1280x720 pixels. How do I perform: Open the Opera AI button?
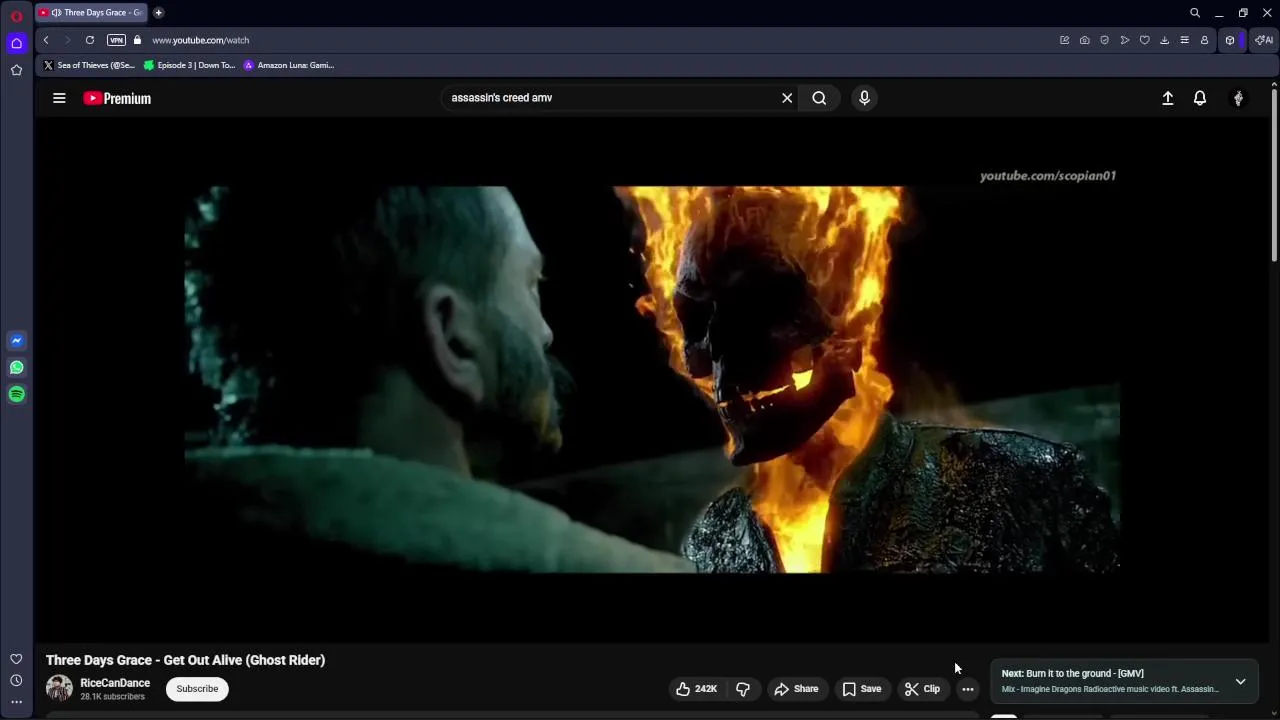pyautogui.click(x=1265, y=40)
